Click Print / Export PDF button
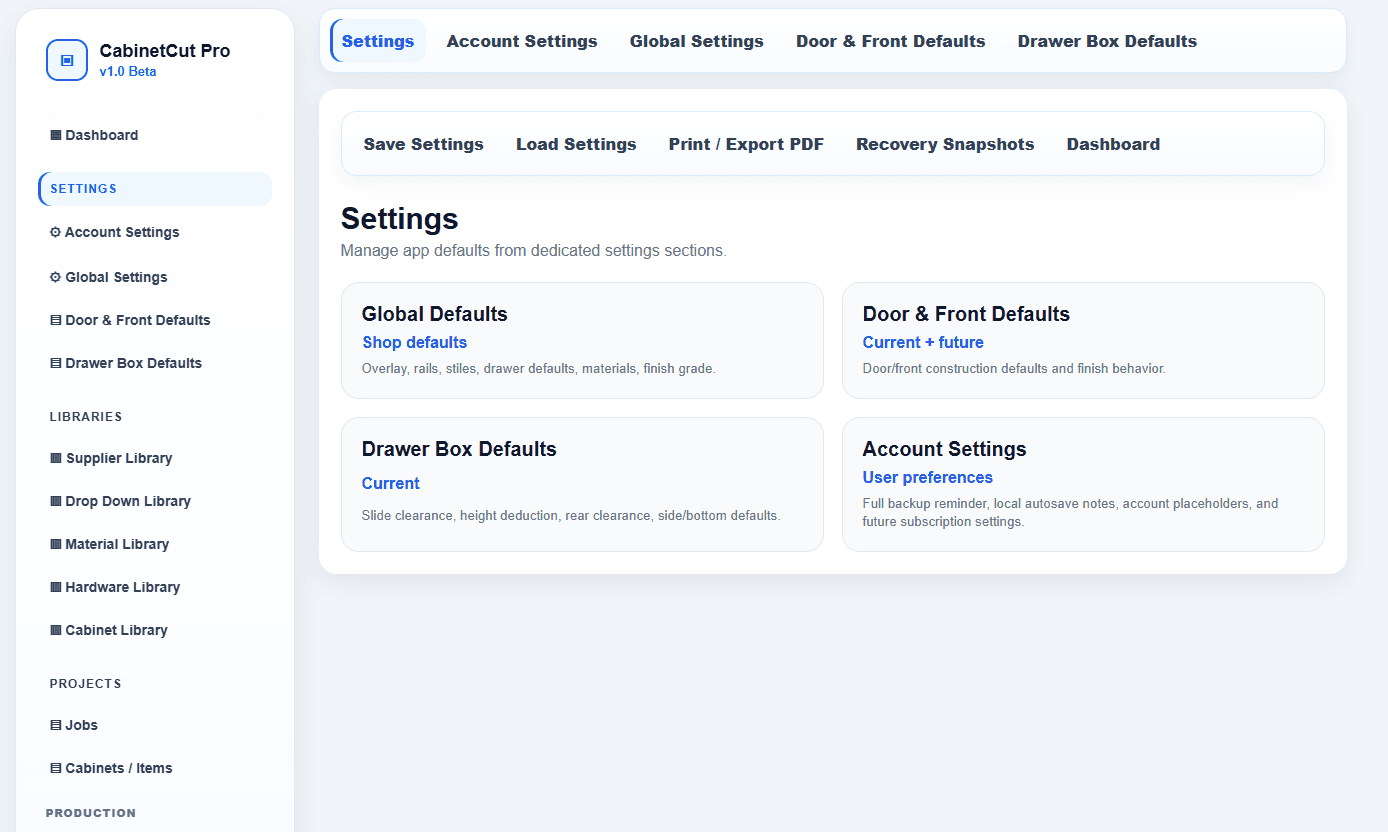The image size is (1388, 832). [747, 144]
